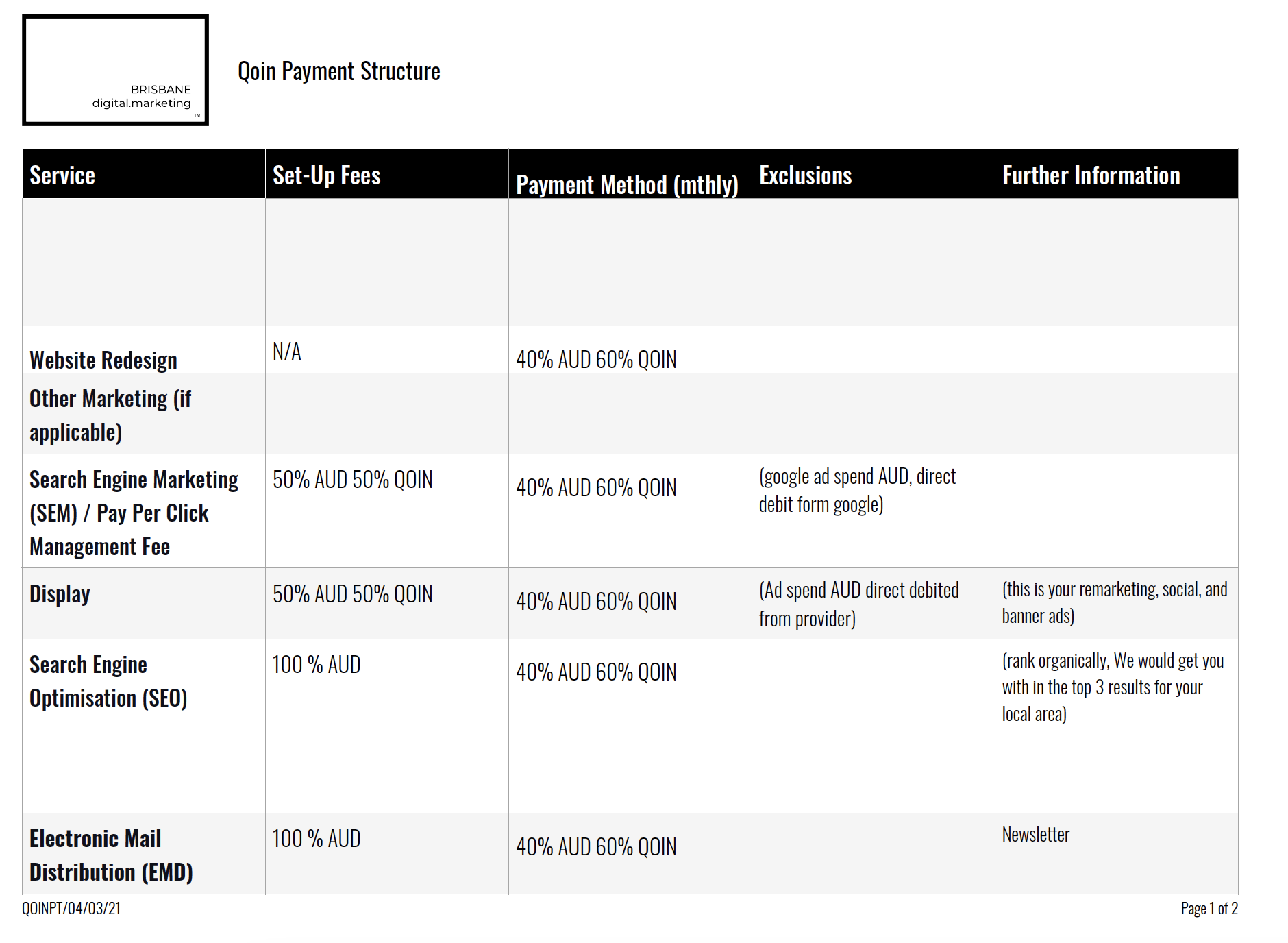Image resolution: width=1288 pixels, height=943 pixels.
Task: Select N/A set-up fee for Website Redesign
Action: pyautogui.click(x=286, y=352)
